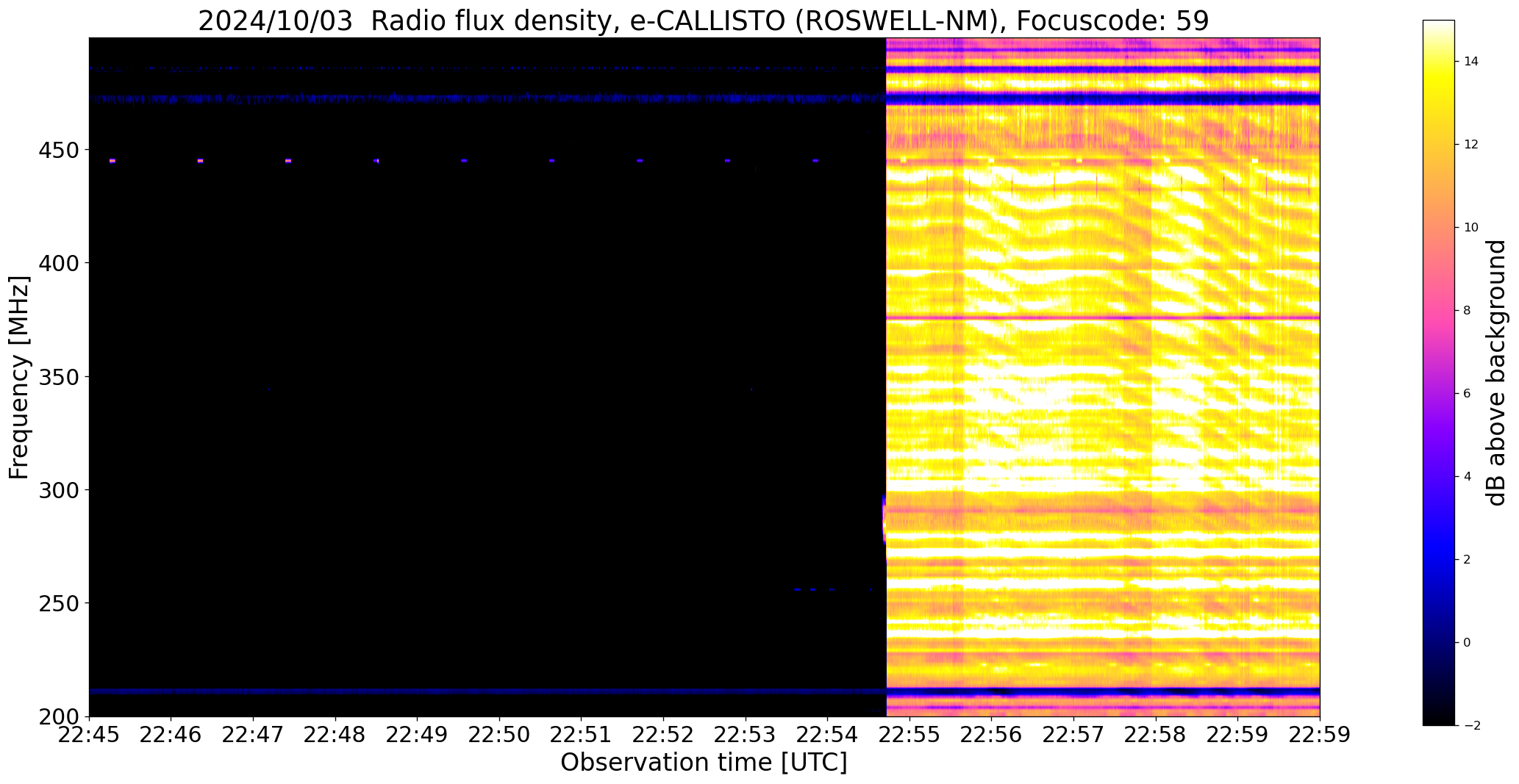Click the magenta line at 375 MHz in the burst

[1103, 318]
